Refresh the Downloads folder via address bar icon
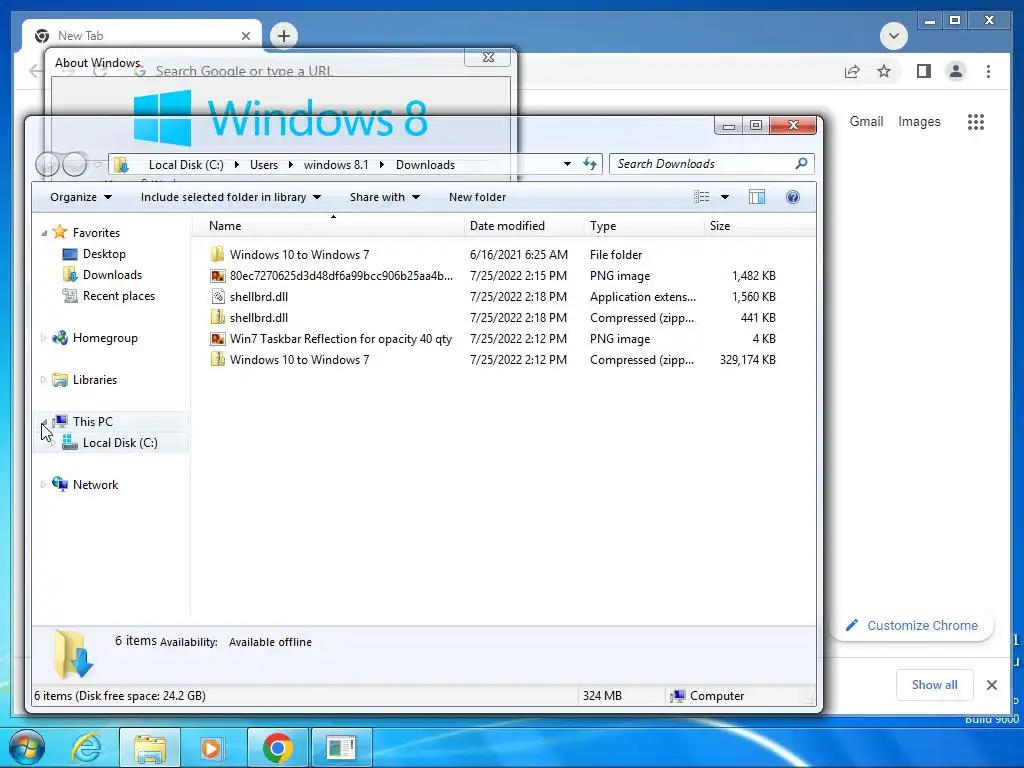 590,164
